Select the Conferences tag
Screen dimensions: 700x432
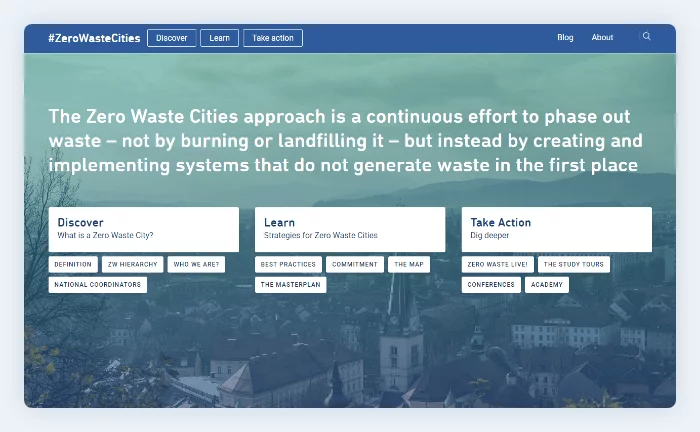[491, 285]
